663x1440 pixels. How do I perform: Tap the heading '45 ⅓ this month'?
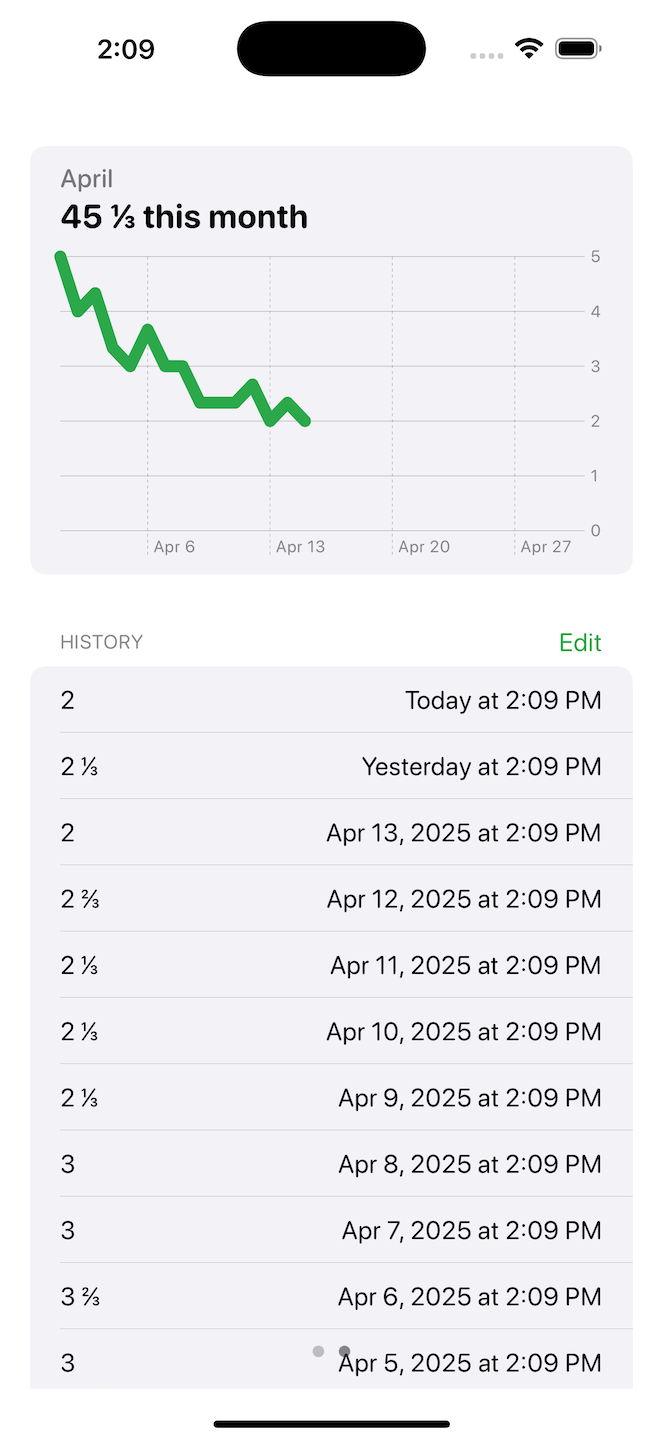(183, 216)
